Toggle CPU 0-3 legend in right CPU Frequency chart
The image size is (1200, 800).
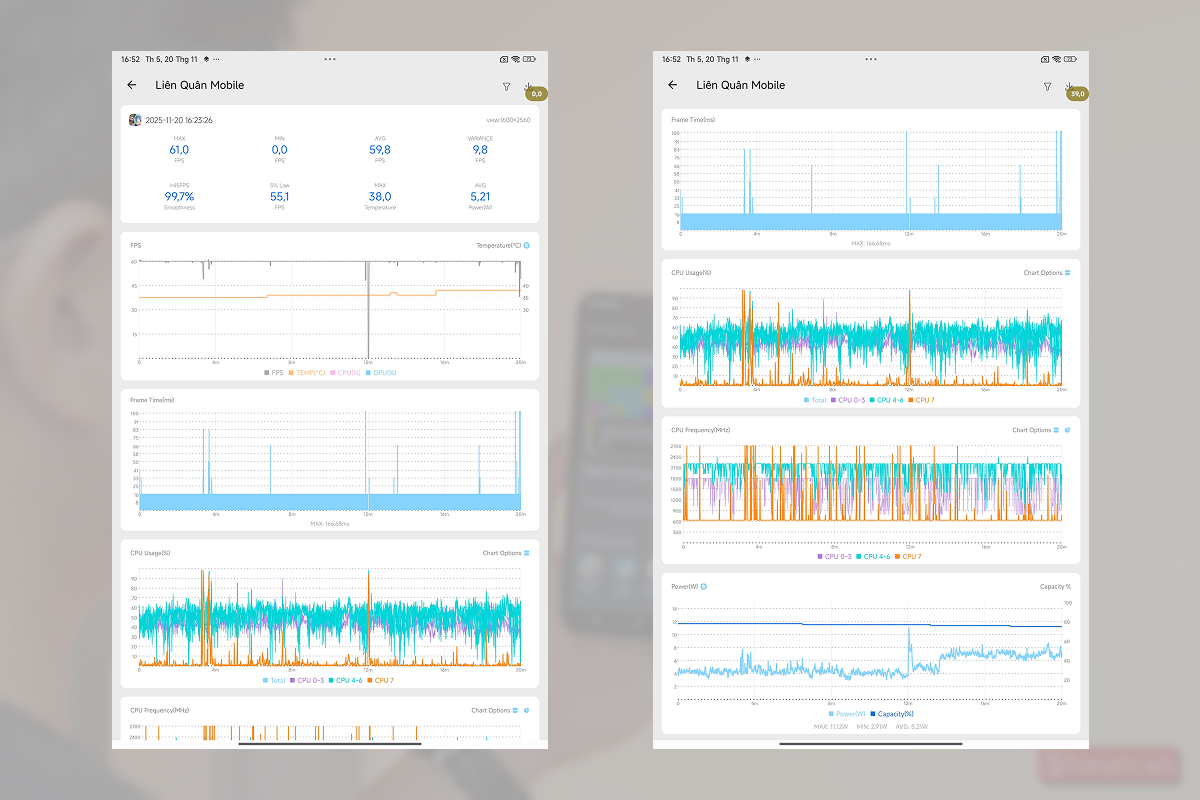(835, 556)
